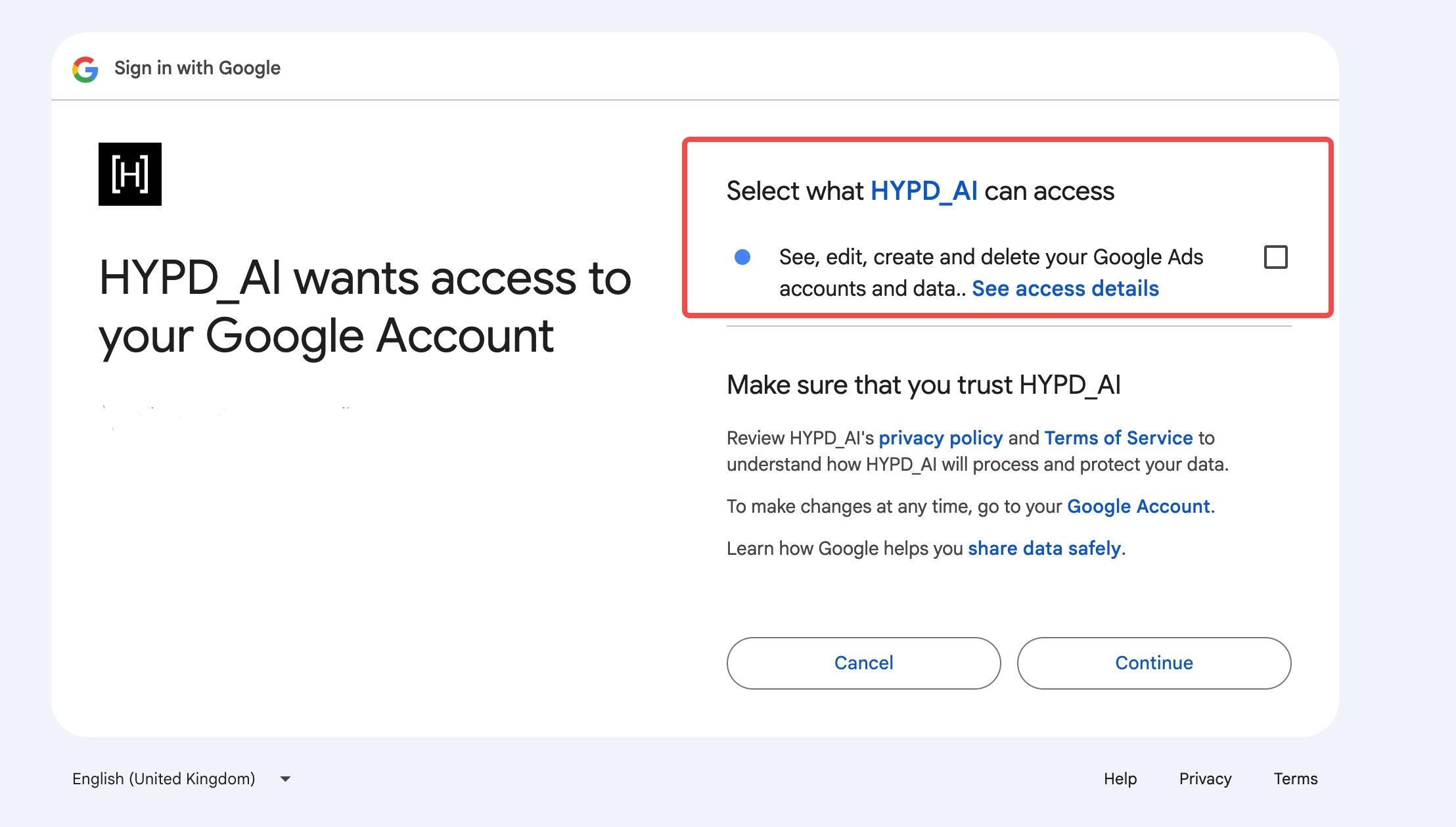1456x827 pixels.
Task: Click the Continue button
Action: [1154, 663]
